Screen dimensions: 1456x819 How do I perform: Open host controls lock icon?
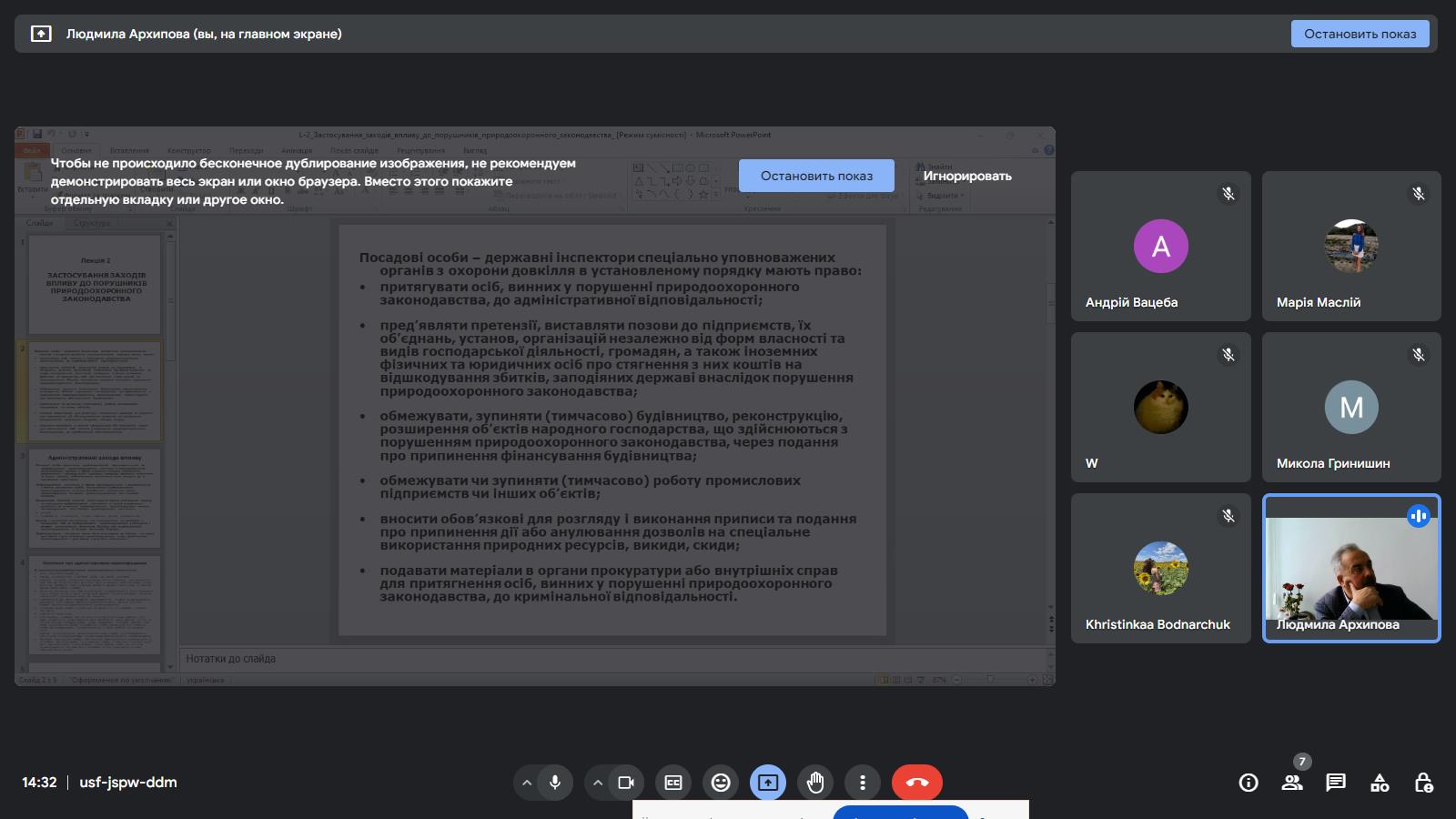(1424, 782)
